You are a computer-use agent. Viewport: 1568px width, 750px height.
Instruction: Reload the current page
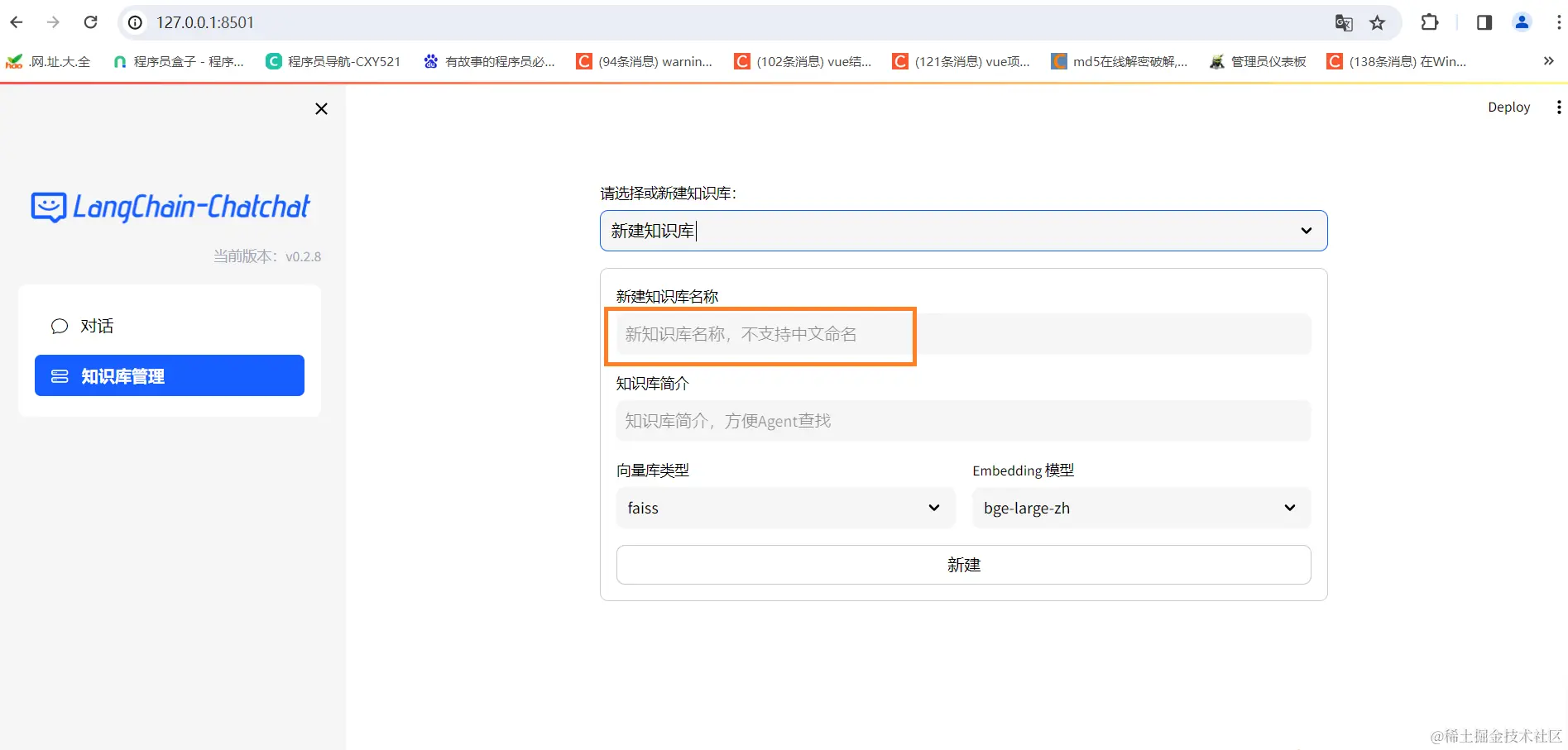coord(91,22)
